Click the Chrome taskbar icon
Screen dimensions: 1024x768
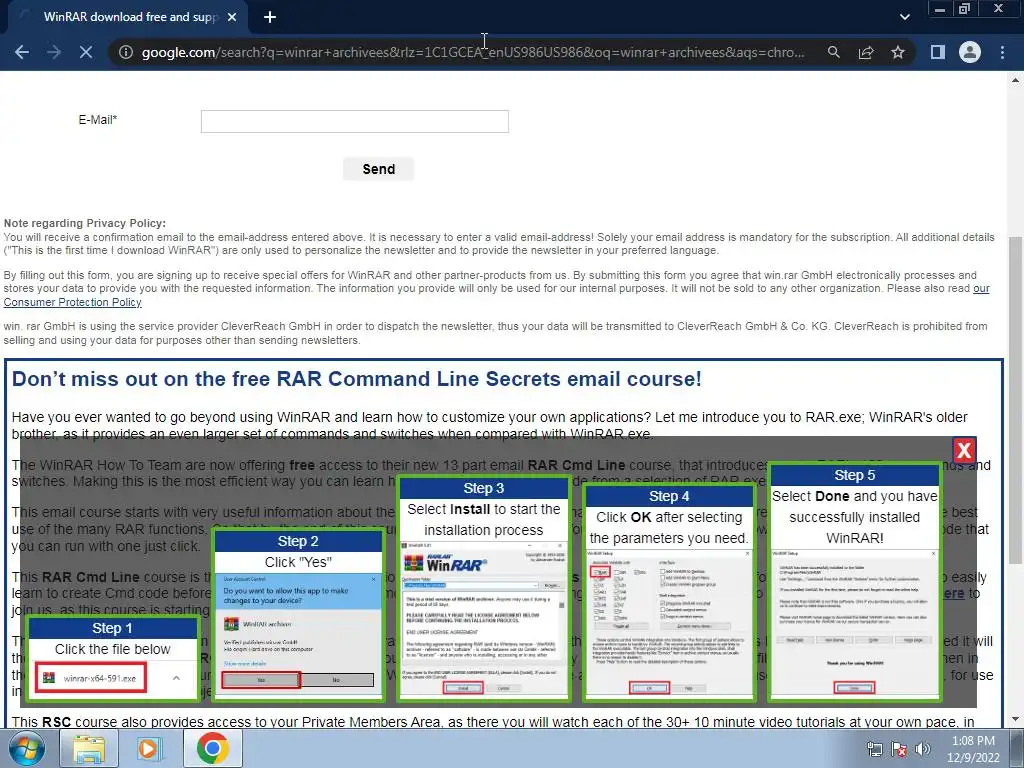pos(212,748)
